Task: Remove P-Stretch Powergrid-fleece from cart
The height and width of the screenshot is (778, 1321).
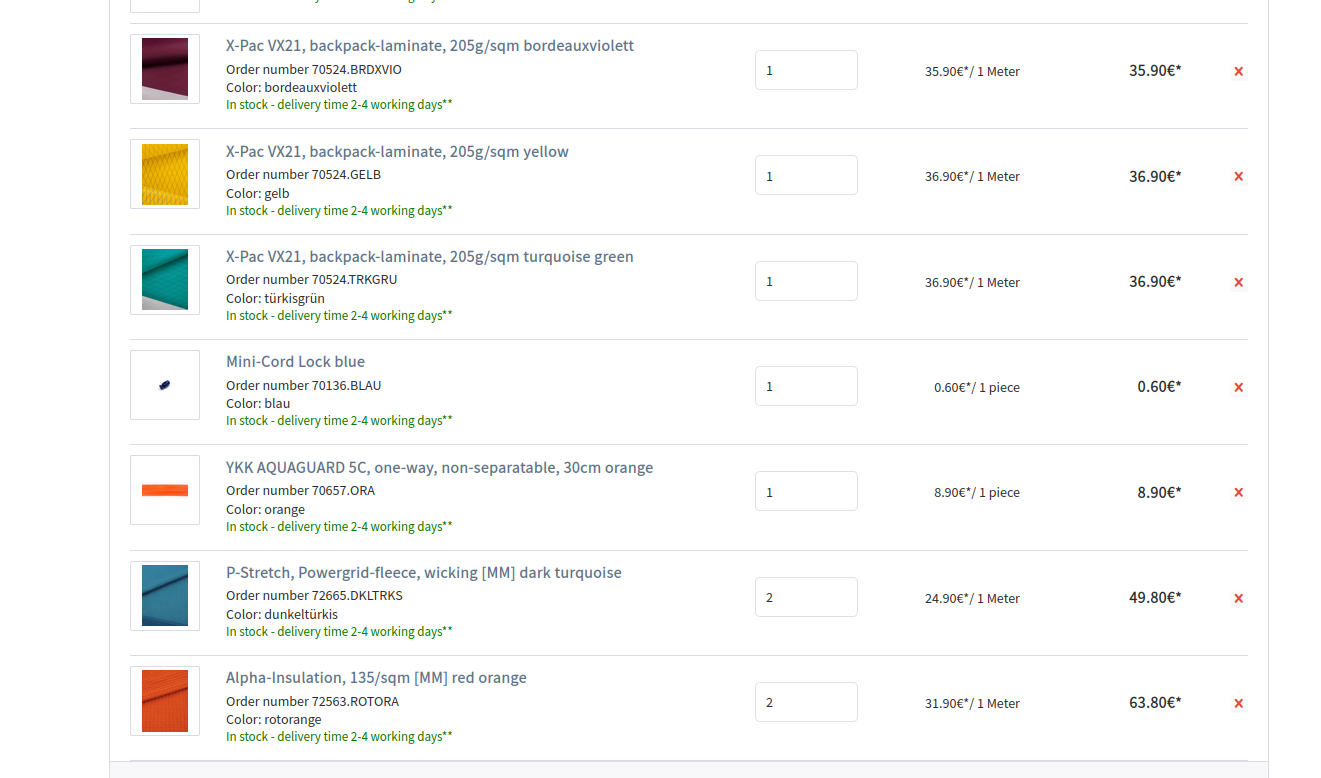Action: (1238, 598)
